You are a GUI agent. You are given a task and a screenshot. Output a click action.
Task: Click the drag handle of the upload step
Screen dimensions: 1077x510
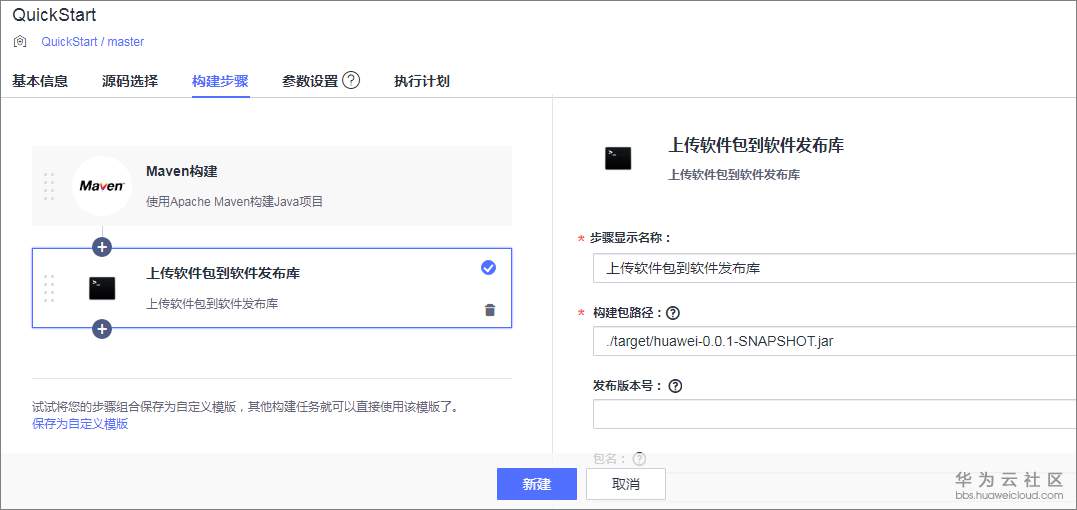48,288
